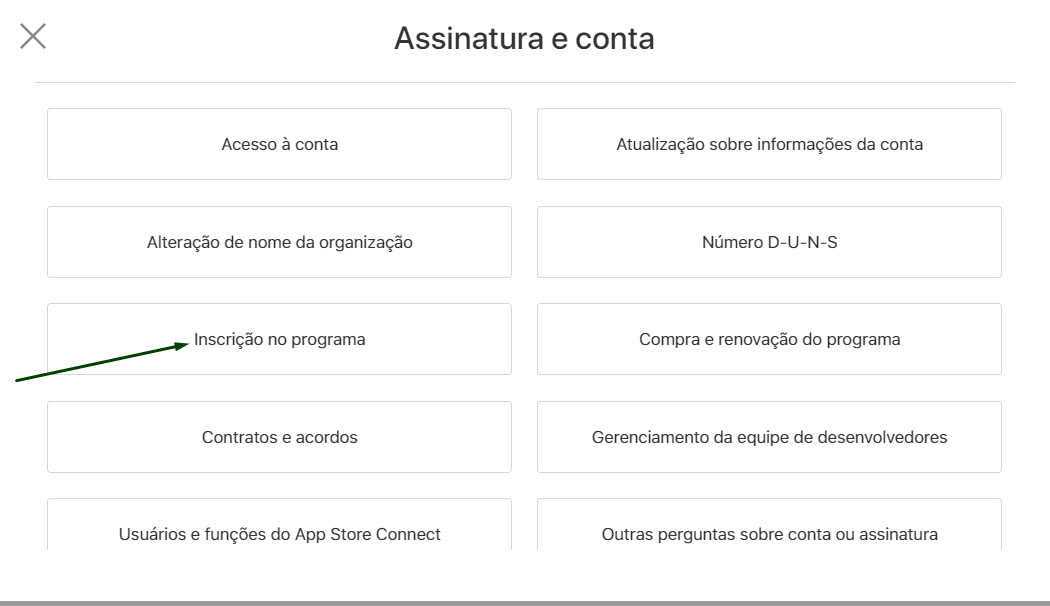Choose the program purchase and renewal topic

[x=769, y=339]
